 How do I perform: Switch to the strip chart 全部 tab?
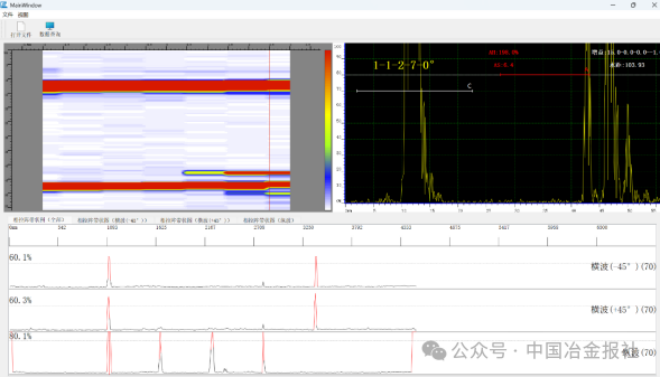(x=38, y=220)
